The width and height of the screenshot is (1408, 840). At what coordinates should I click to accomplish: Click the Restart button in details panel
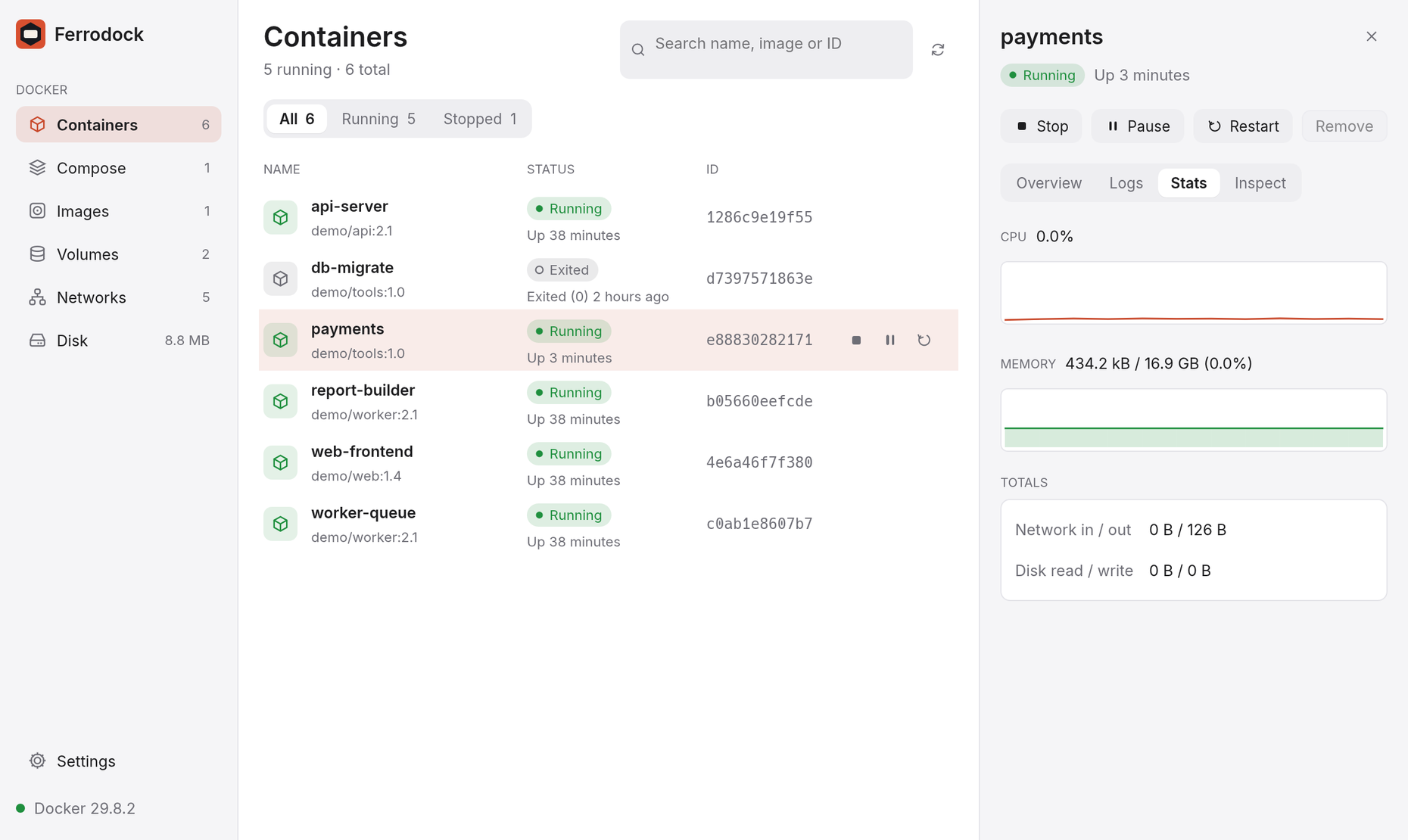click(1243, 126)
